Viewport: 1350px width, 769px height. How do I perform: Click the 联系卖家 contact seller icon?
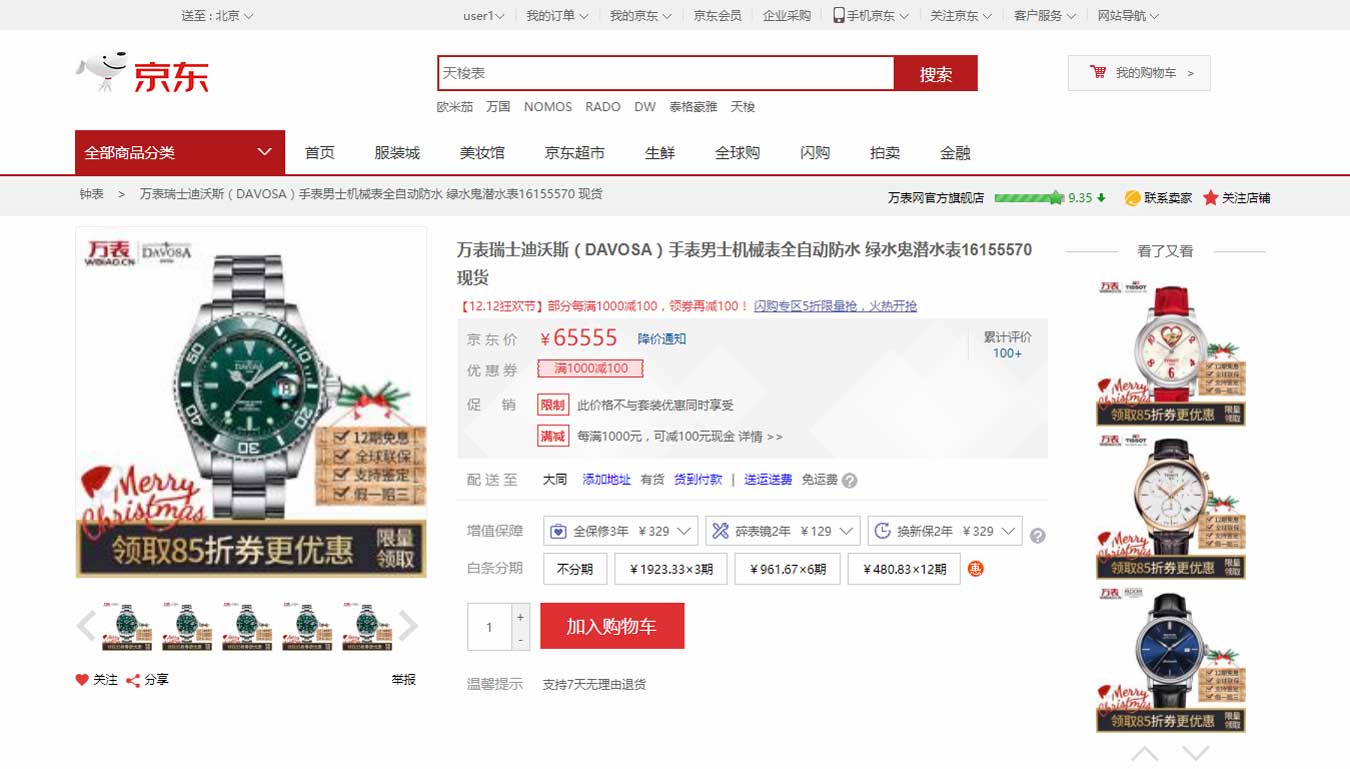(x=1132, y=198)
